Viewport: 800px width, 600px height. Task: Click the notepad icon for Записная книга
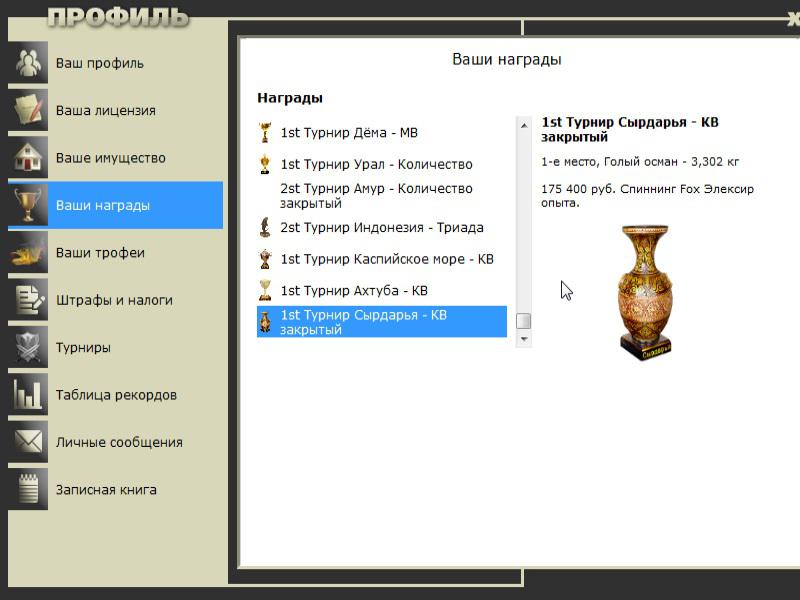pos(28,490)
